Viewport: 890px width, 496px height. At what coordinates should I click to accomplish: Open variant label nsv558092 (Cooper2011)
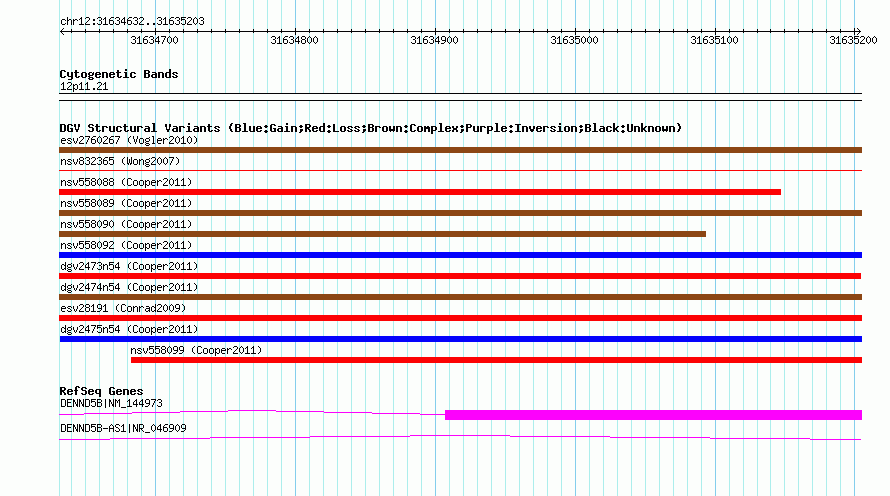click(126, 245)
